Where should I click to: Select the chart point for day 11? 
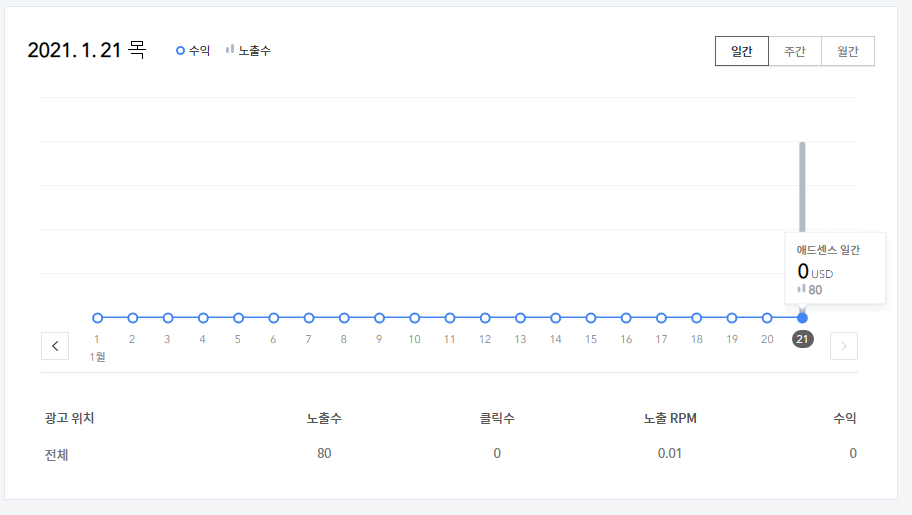(450, 318)
